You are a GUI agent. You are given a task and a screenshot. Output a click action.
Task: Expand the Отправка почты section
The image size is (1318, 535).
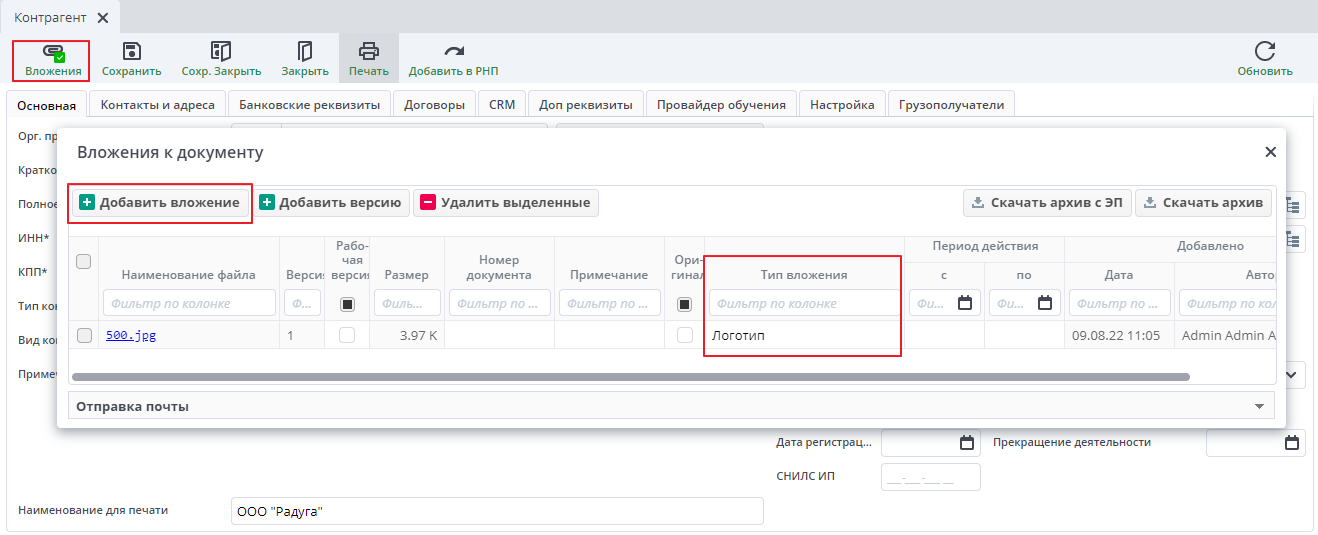point(671,406)
